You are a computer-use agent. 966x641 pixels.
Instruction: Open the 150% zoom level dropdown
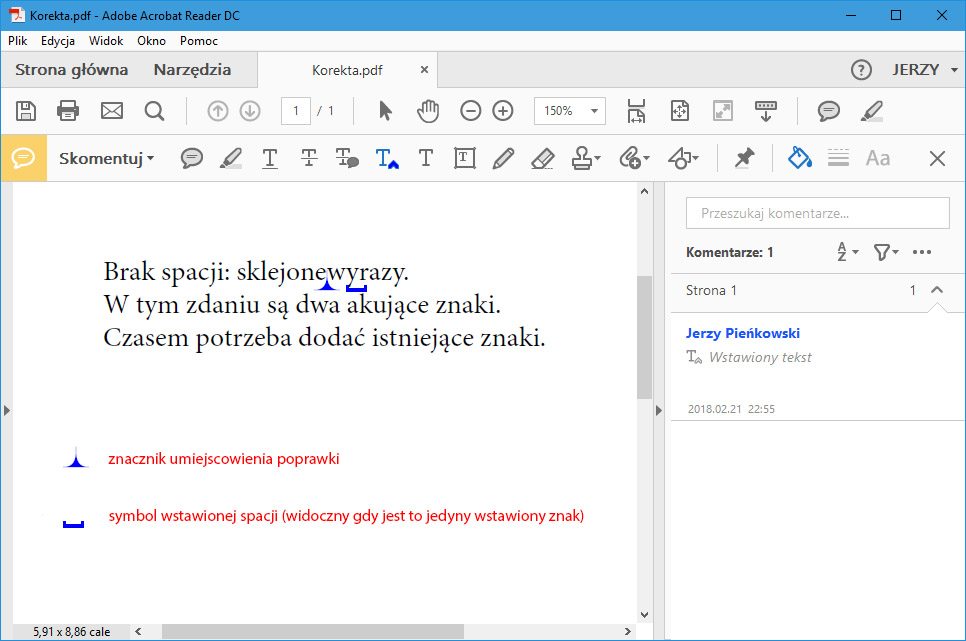[x=570, y=111]
